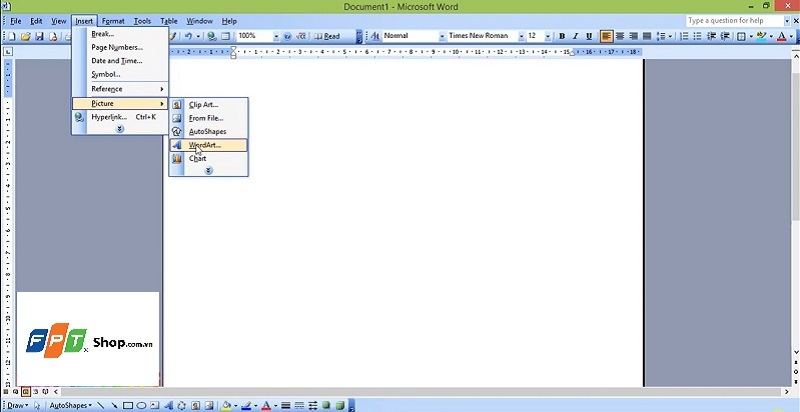Click the Open folder icon
This screenshot has height=412, width=800.
[x=26, y=36]
